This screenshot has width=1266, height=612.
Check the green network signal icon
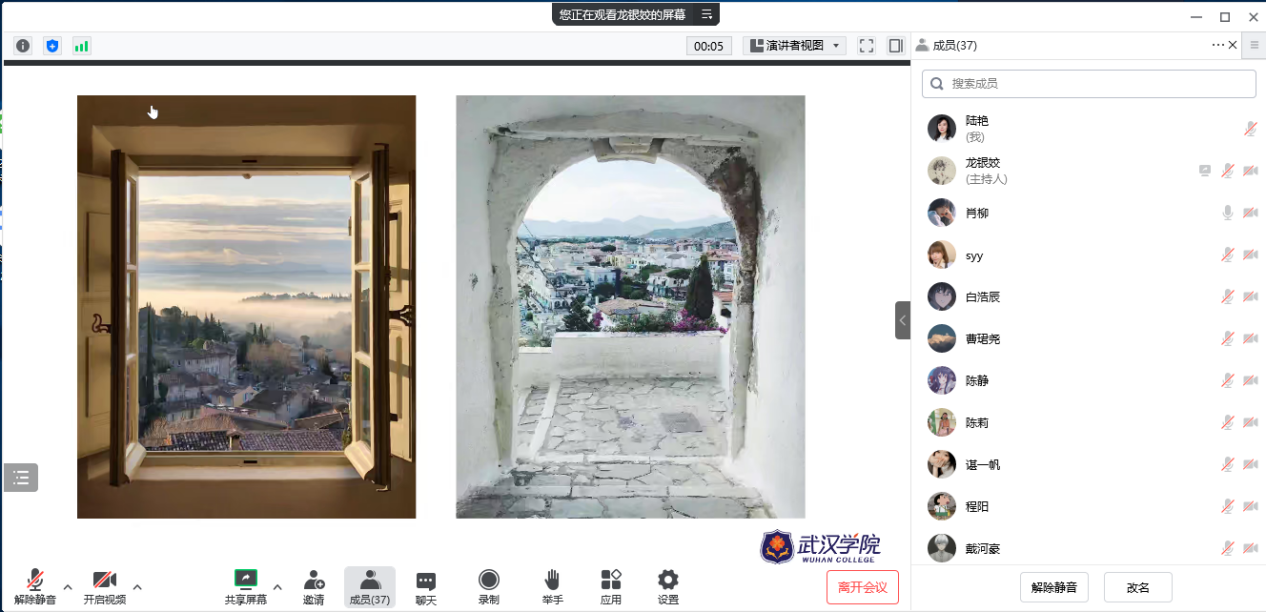[x=81, y=46]
